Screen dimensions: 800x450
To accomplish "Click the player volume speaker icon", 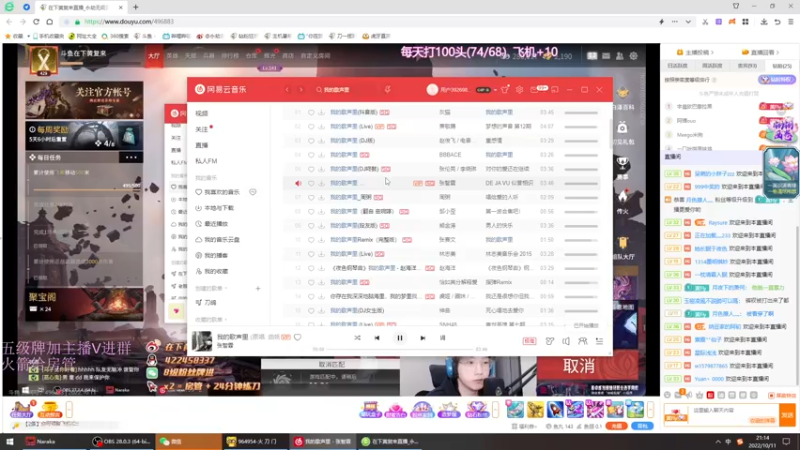I will [x=566, y=341].
